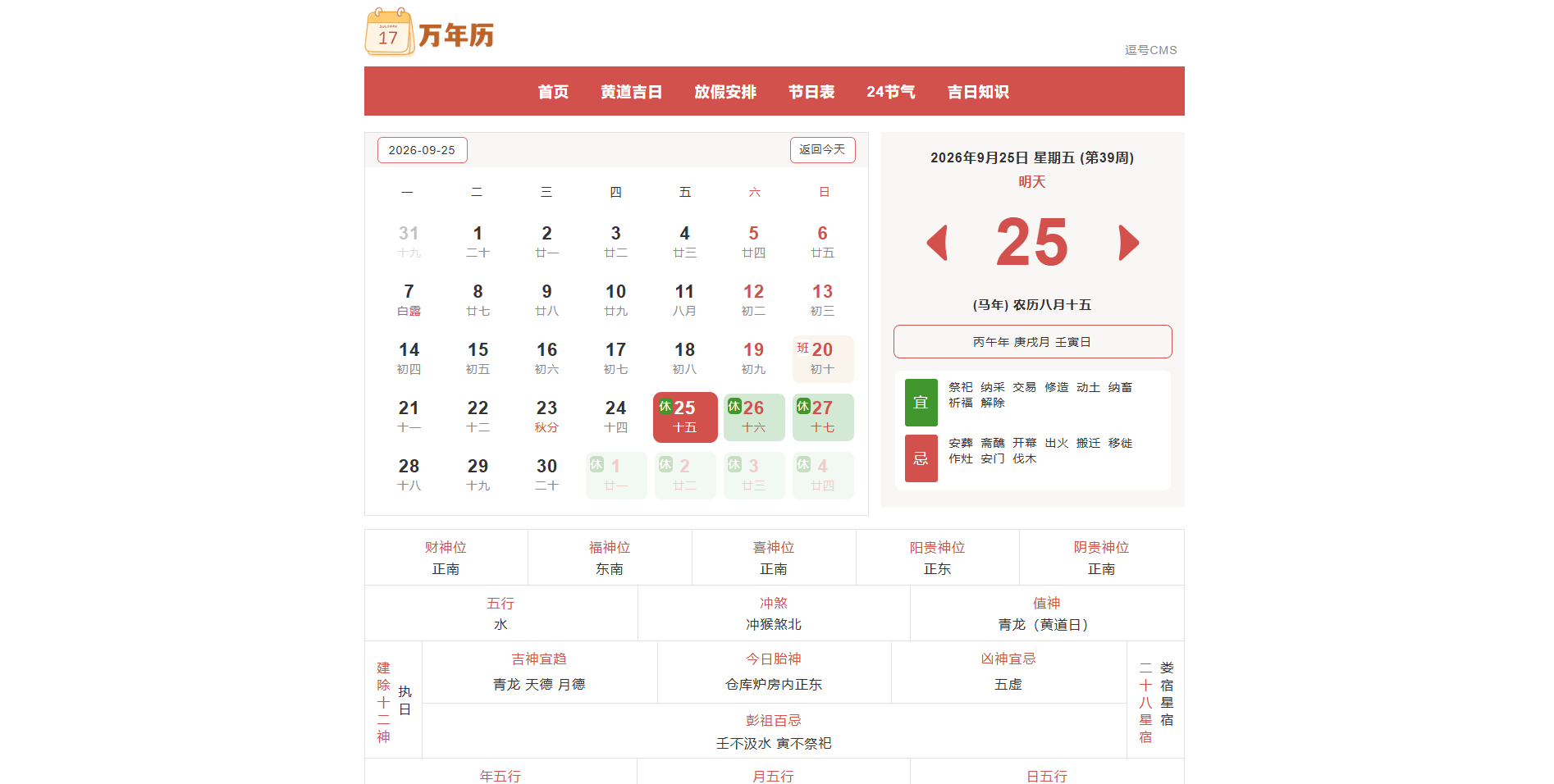1554x784 pixels.
Task: Click the 阳贵神位 heading
Action: pos(937,547)
